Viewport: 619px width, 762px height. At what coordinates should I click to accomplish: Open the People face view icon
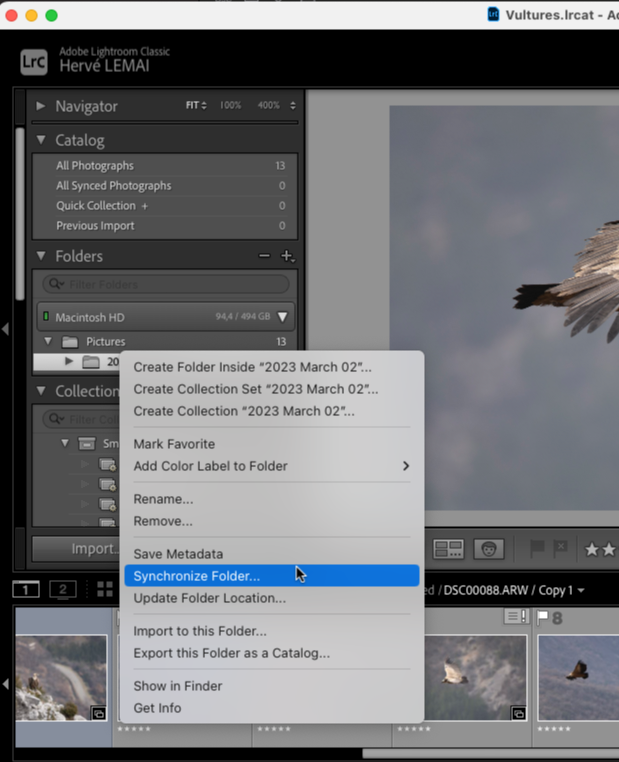tap(488, 549)
